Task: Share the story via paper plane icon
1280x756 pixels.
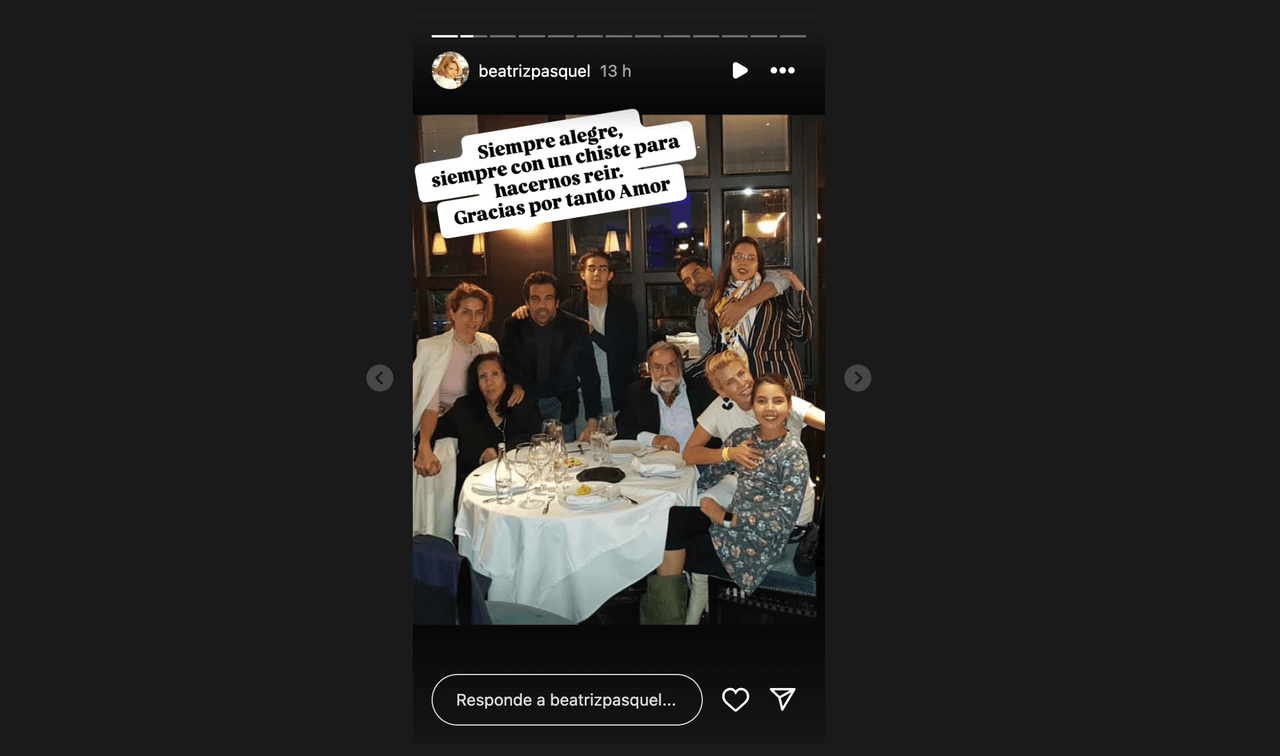Action: click(x=782, y=700)
